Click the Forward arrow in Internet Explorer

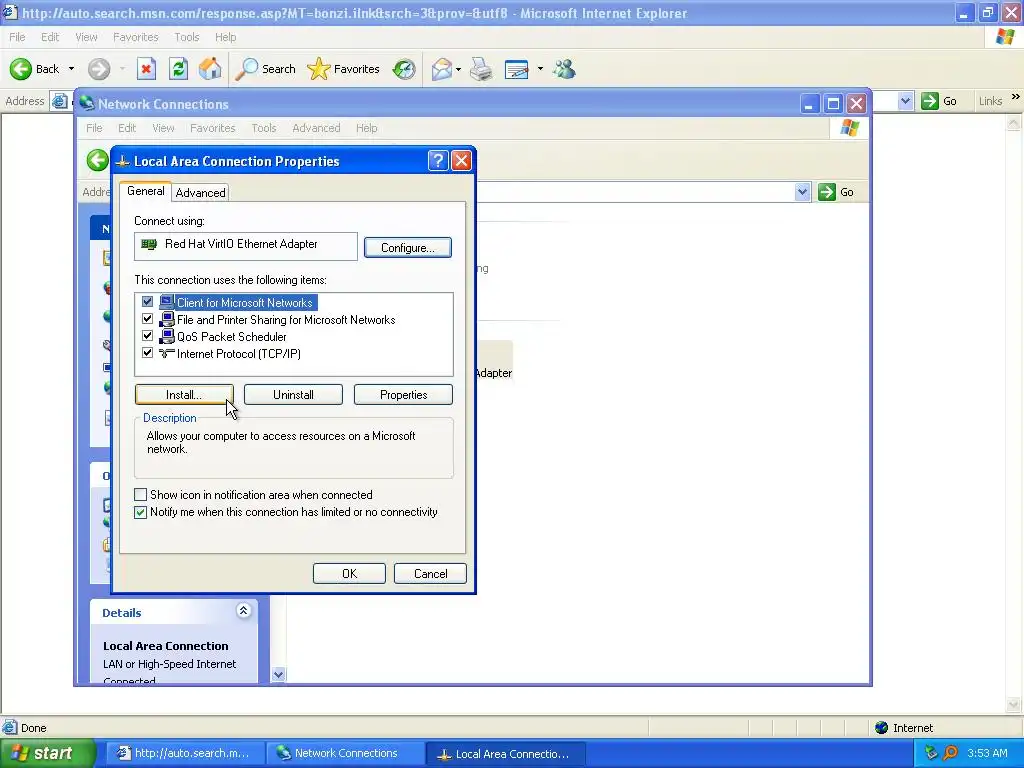(99, 69)
